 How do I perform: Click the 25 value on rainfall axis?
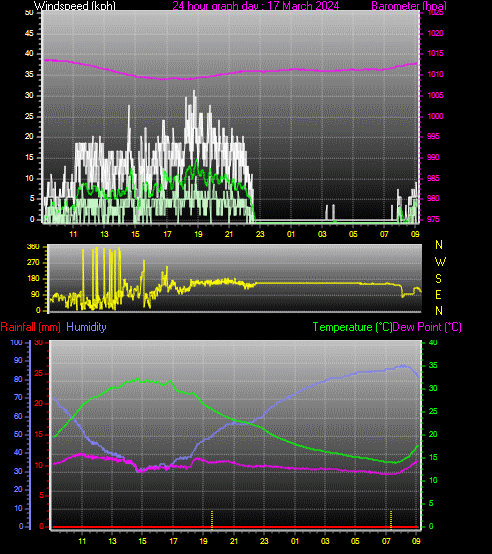point(38,373)
